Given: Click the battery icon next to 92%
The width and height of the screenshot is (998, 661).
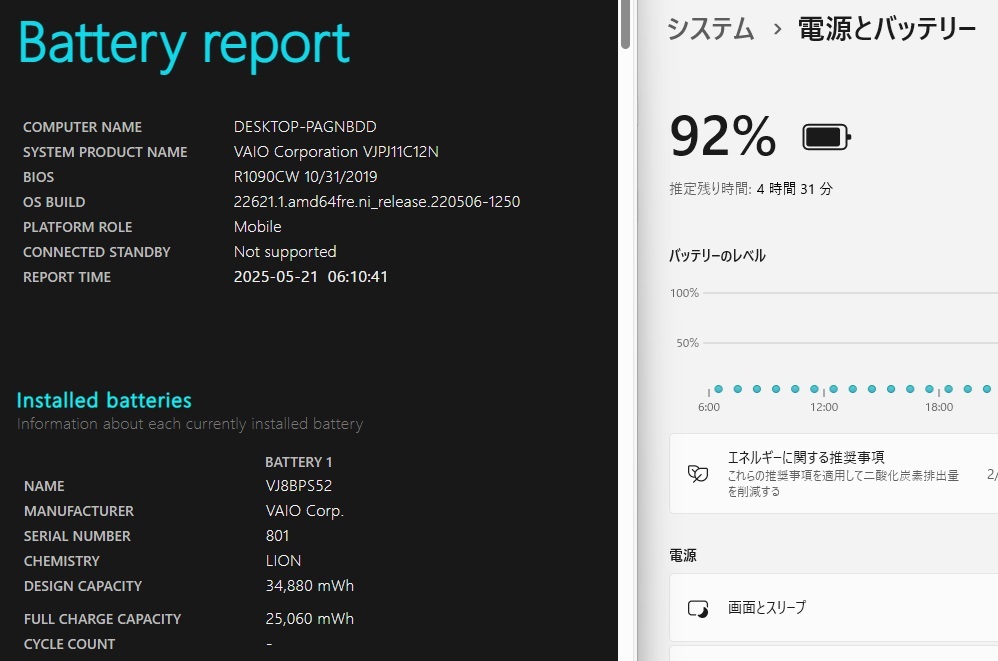Looking at the screenshot, I should coord(826,137).
